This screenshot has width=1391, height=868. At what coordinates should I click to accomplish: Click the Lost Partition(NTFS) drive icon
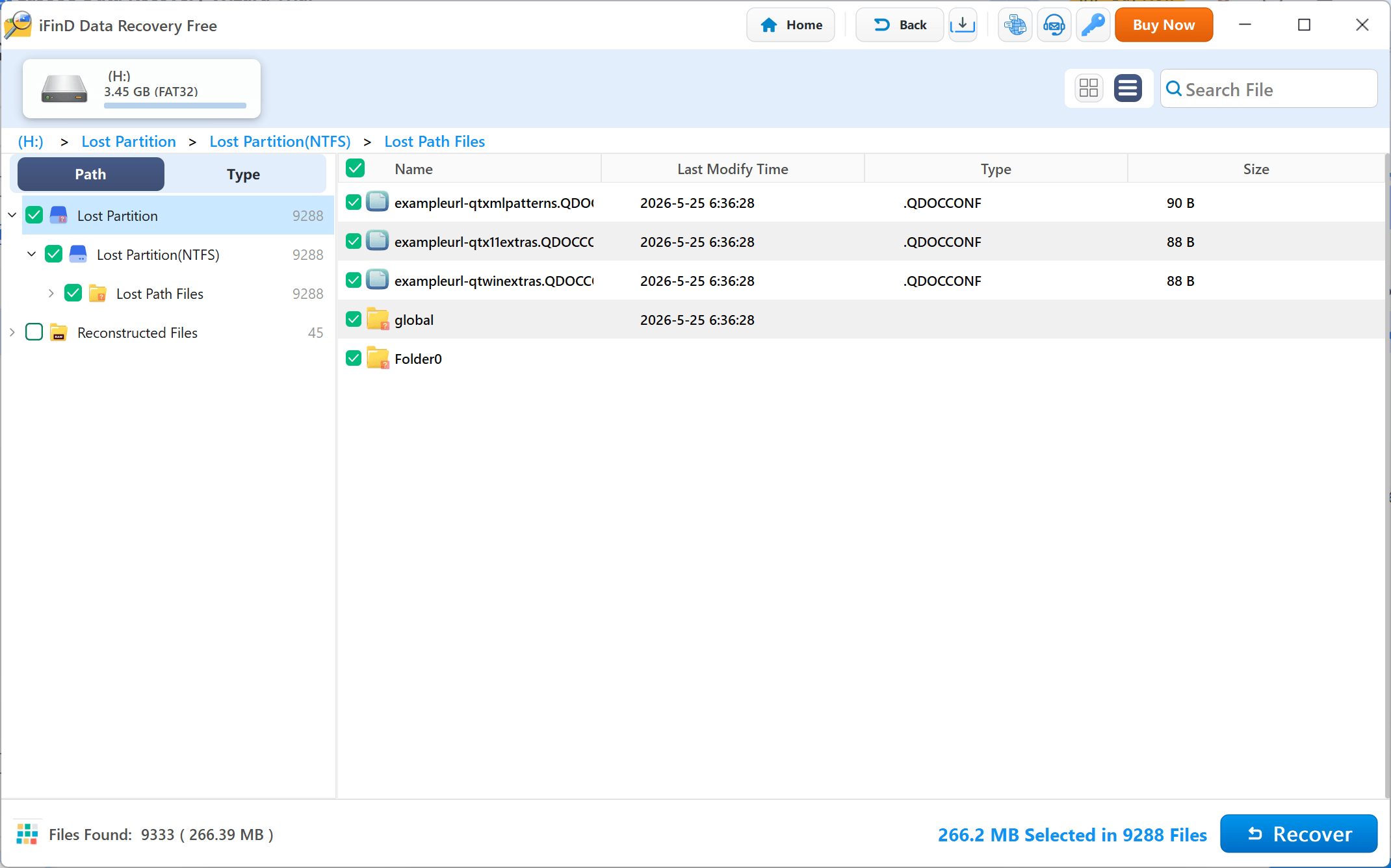pyautogui.click(x=78, y=254)
